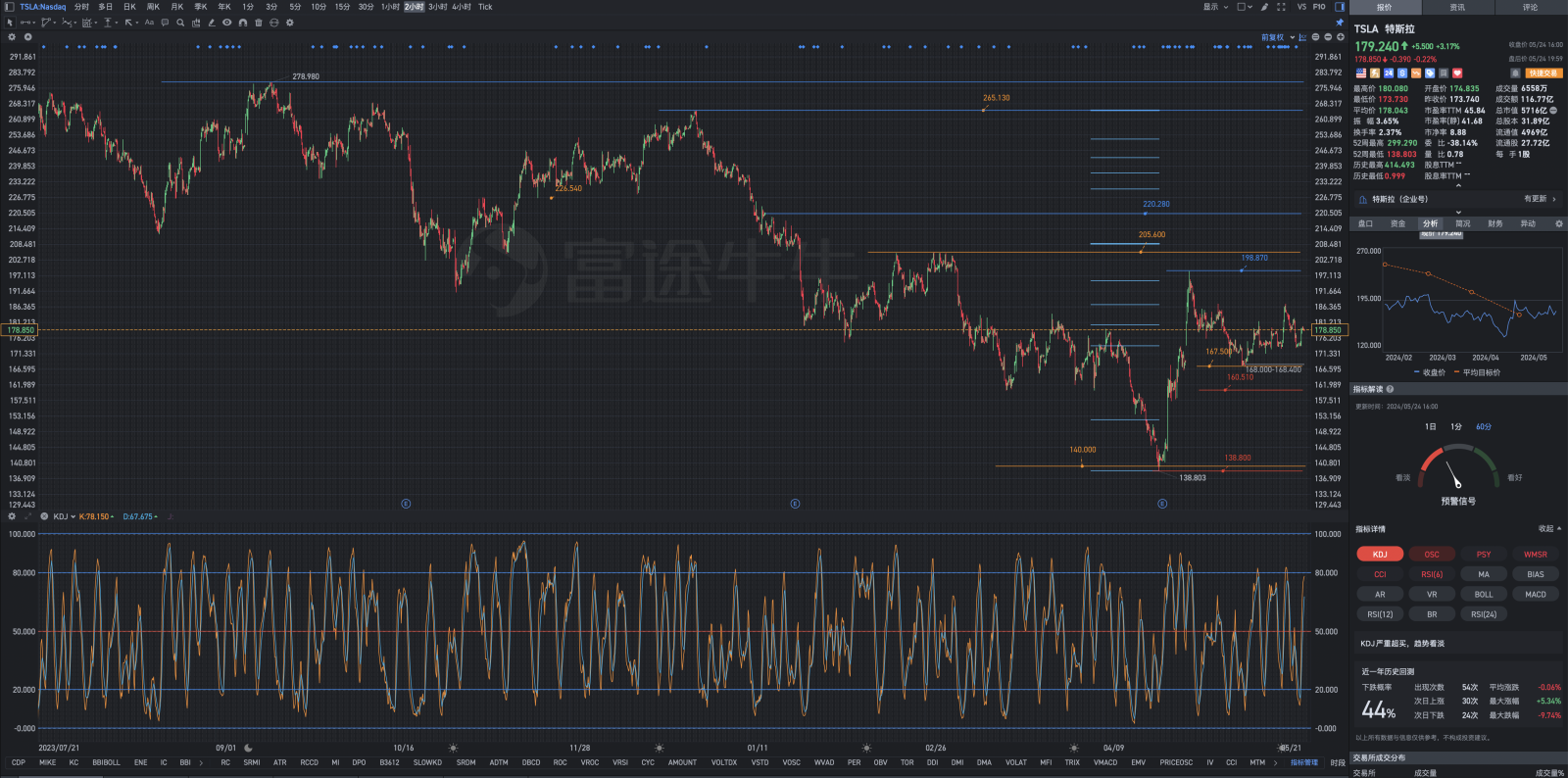Delete drawings with trash can icon
Image resolution: width=1568 pixels, height=778 pixels.
pyautogui.click(x=259, y=23)
